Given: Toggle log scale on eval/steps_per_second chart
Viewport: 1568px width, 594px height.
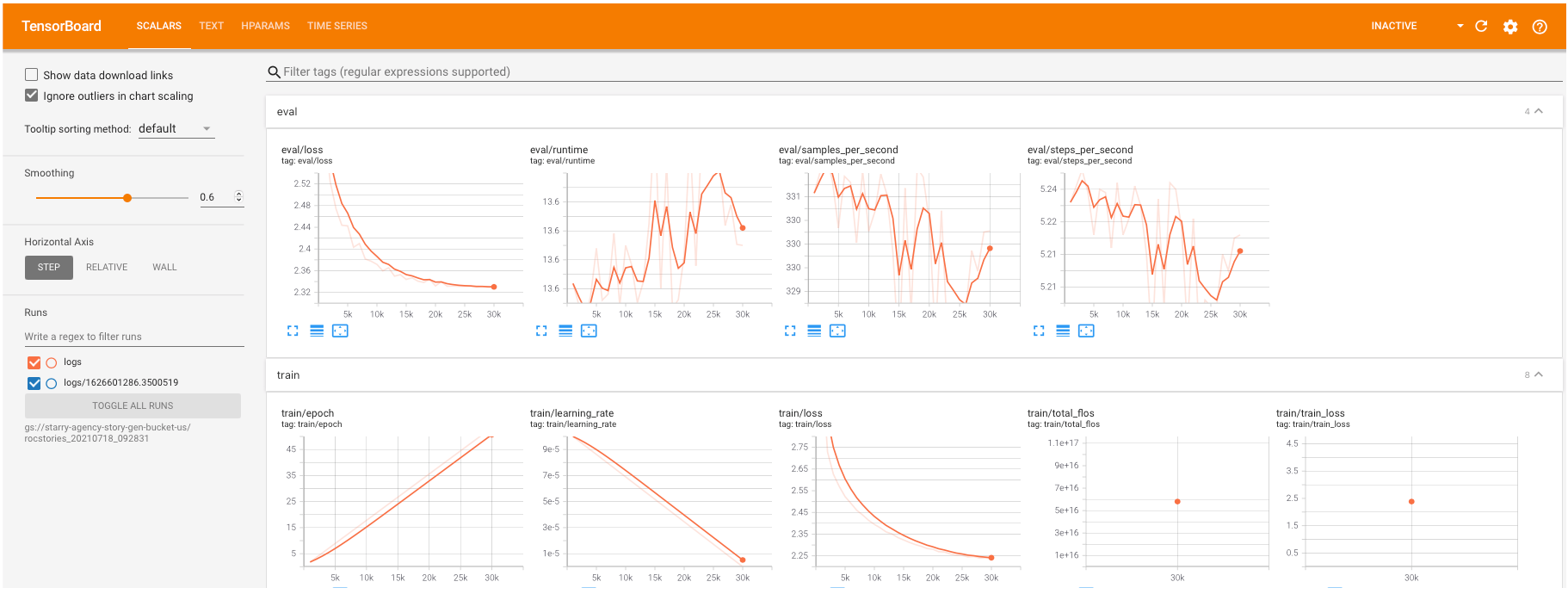Looking at the screenshot, I should 1063,331.
